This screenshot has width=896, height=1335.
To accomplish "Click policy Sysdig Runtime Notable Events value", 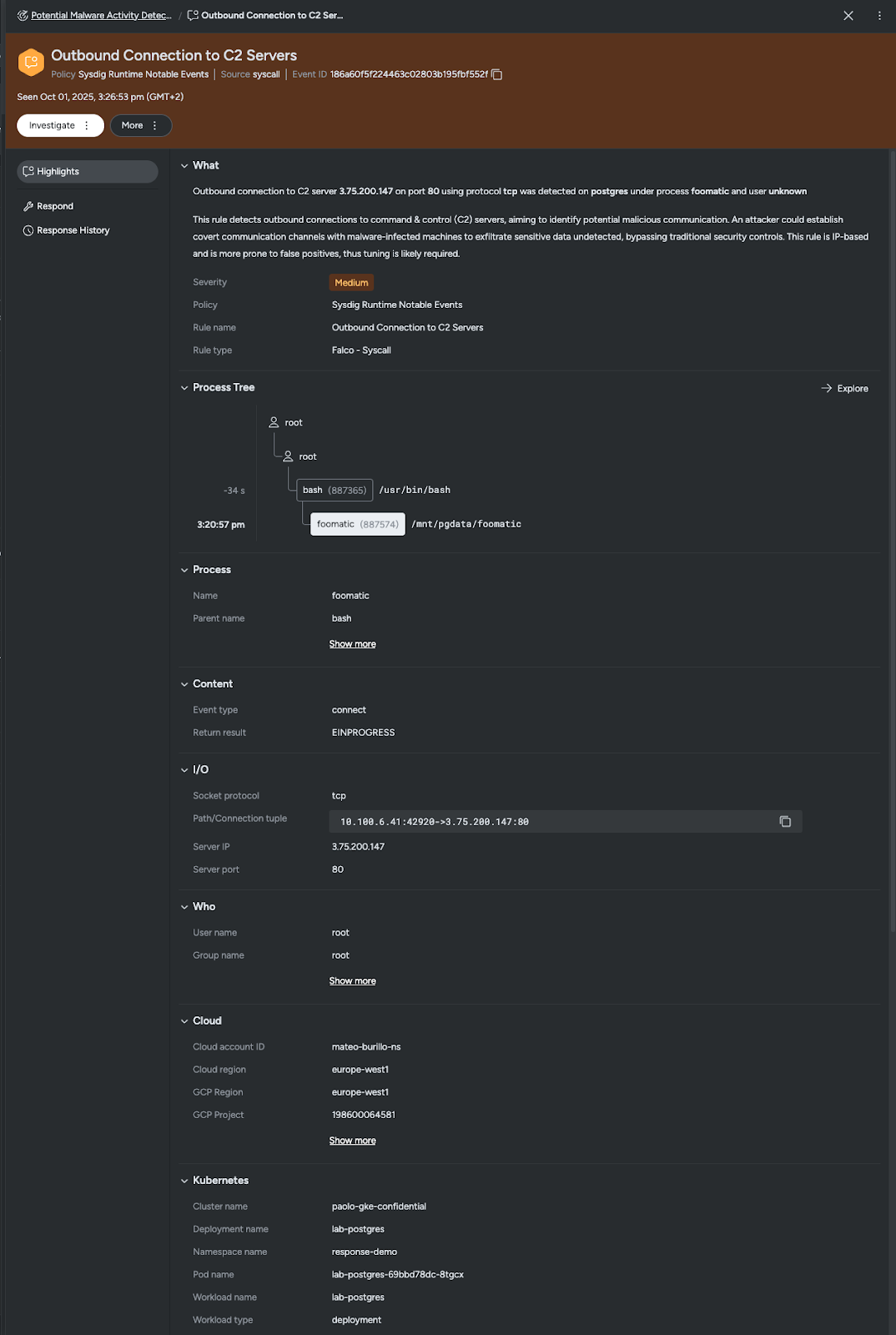I will (x=397, y=305).
